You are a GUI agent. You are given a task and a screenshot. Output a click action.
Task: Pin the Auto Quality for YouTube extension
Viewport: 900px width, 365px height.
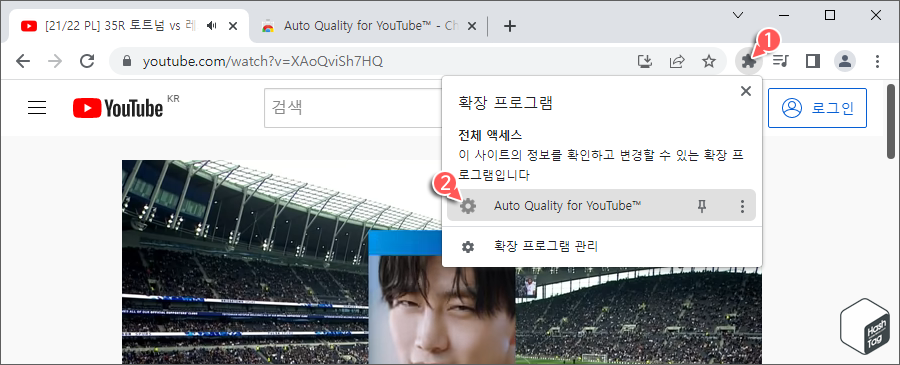701,205
